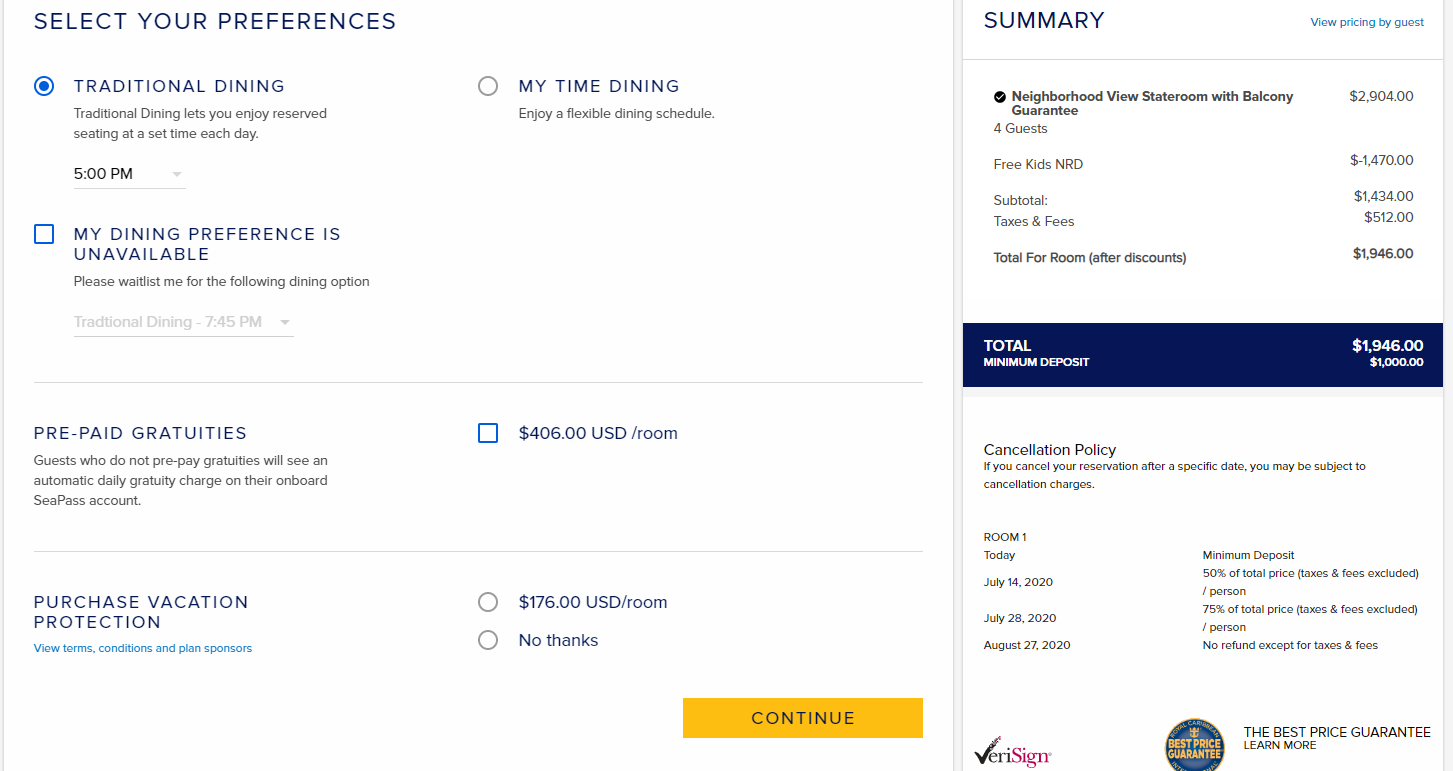1453x771 pixels.
Task: Click the Traditional Dining label text
Action: [x=179, y=86]
